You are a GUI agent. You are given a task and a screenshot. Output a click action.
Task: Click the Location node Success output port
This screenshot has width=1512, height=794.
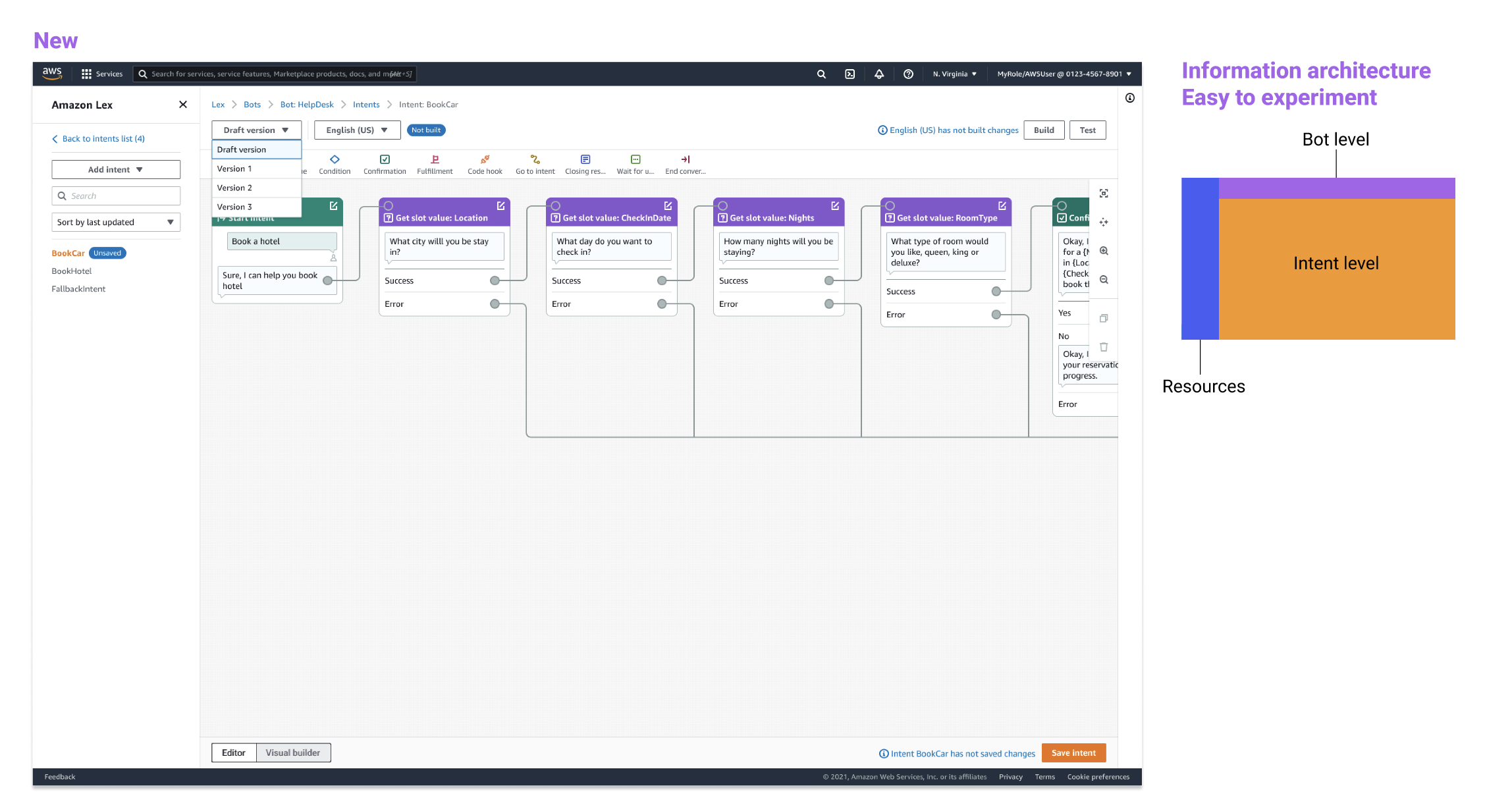[x=495, y=280]
